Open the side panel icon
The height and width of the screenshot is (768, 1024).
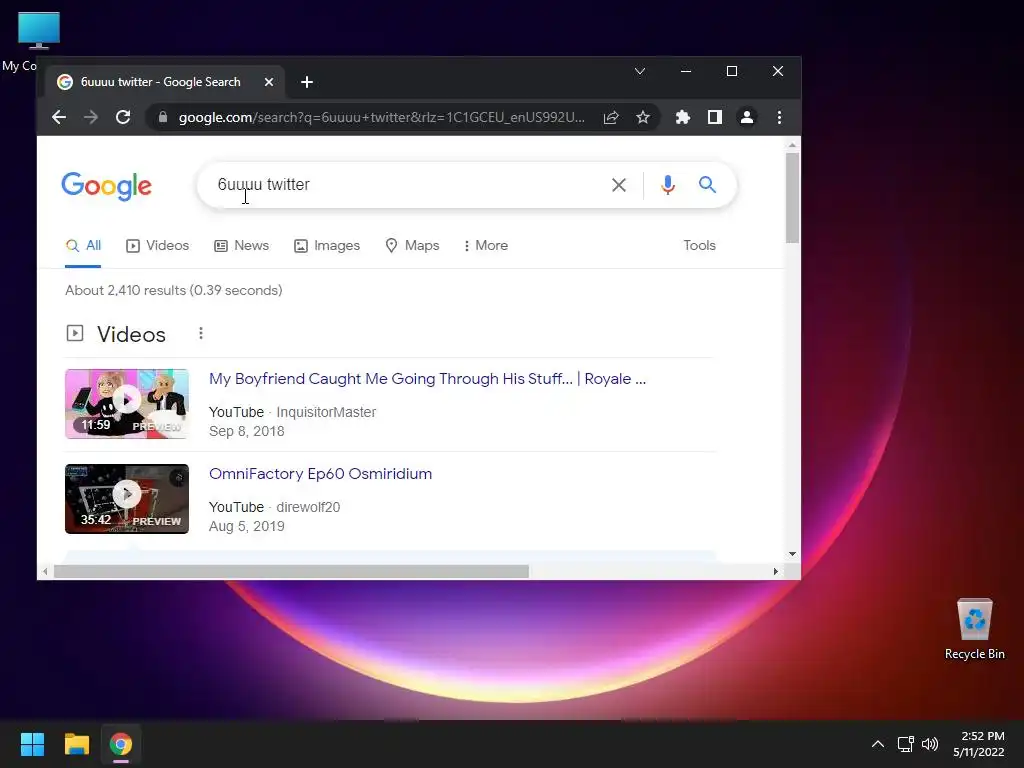point(714,118)
